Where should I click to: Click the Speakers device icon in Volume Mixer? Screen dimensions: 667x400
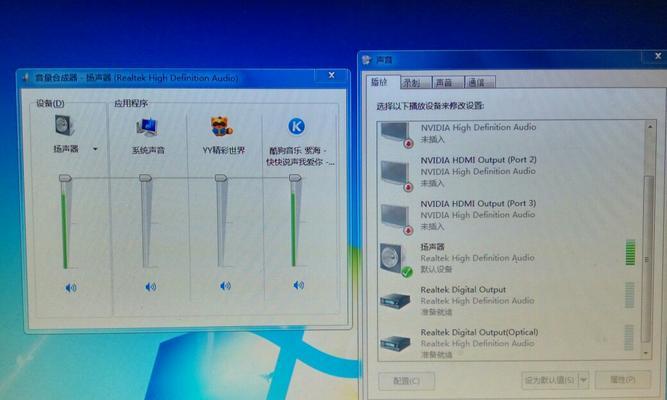point(65,125)
